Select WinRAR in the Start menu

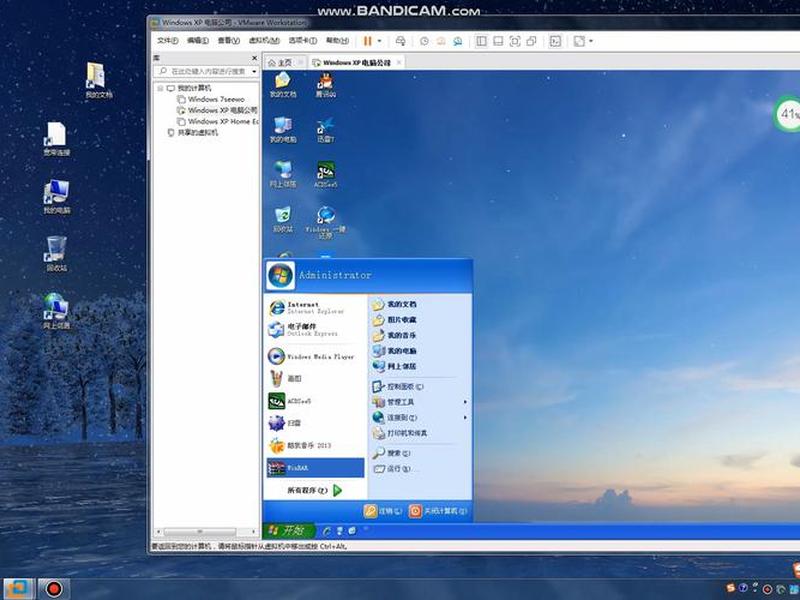click(315, 468)
